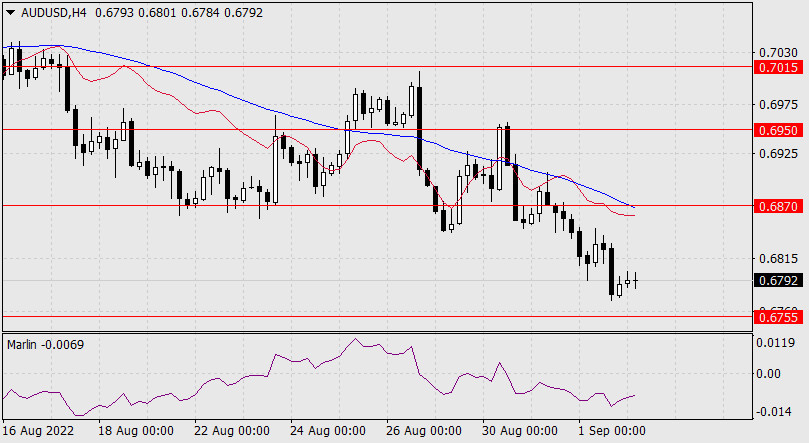Click the -0.014 Marlin scale value

[773, 412]
